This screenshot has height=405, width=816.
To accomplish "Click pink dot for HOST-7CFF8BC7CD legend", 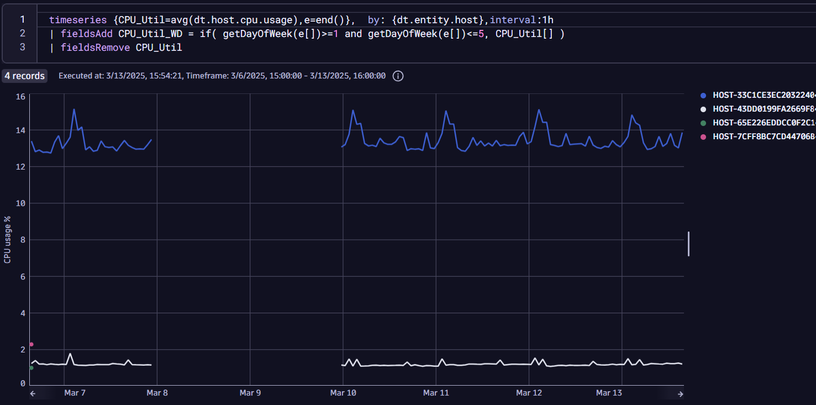I will point(703,136).
